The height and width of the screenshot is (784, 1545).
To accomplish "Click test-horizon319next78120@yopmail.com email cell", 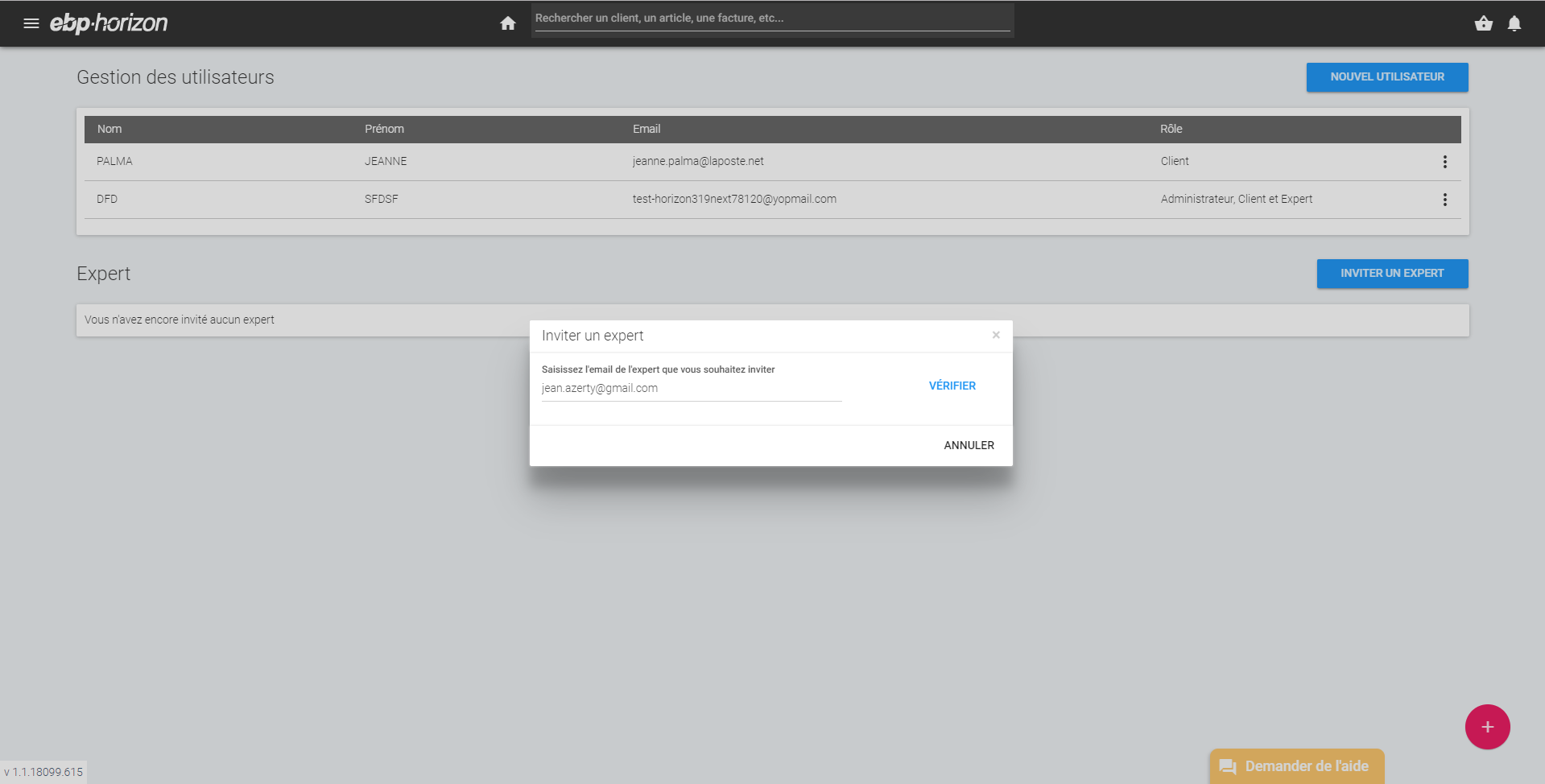I will (x=734, y=199).
